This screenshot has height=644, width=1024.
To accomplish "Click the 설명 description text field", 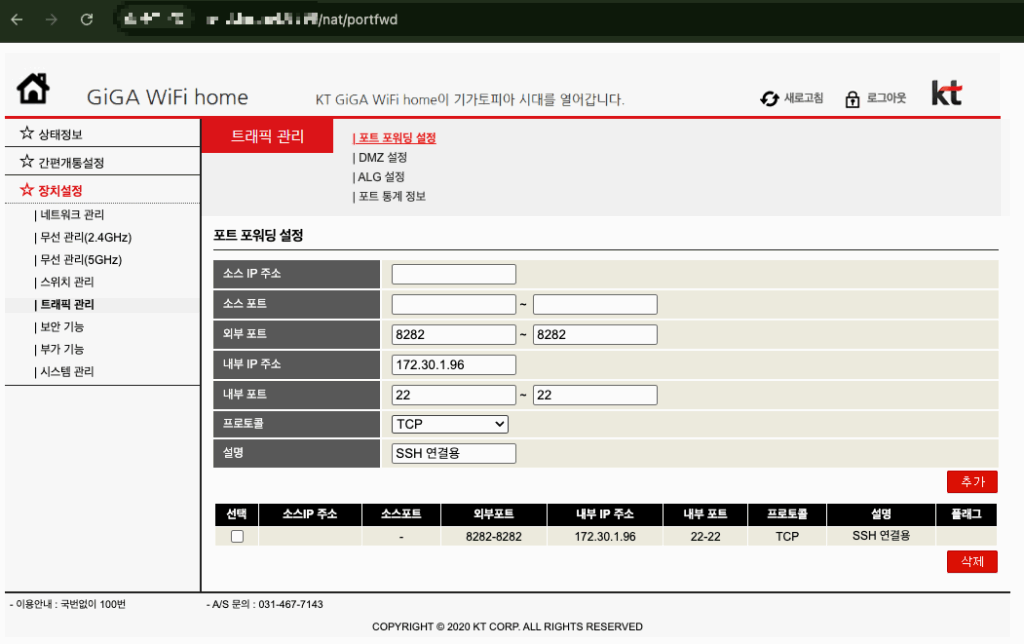I will [454, 453].
